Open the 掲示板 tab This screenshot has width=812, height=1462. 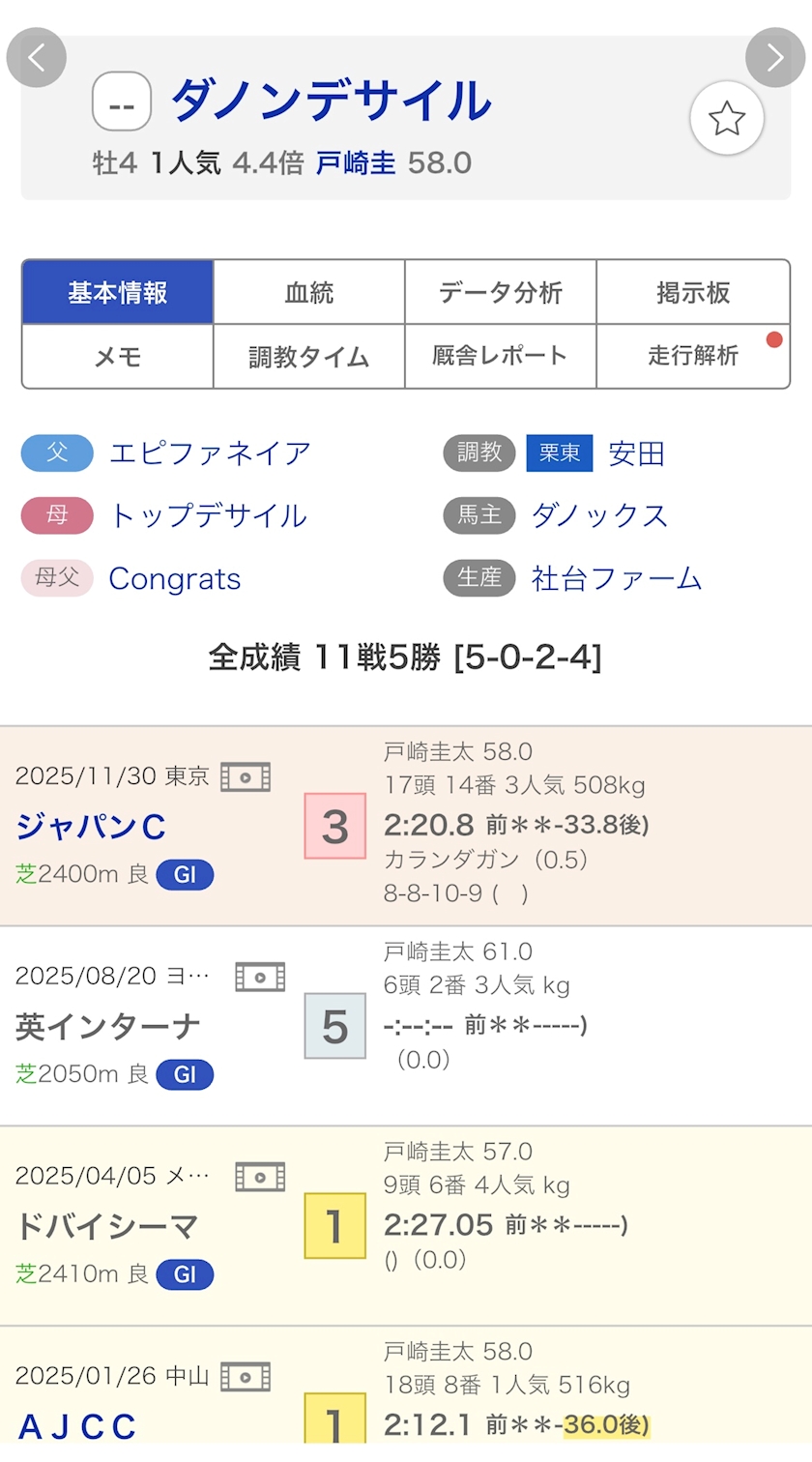coord(692,292)
